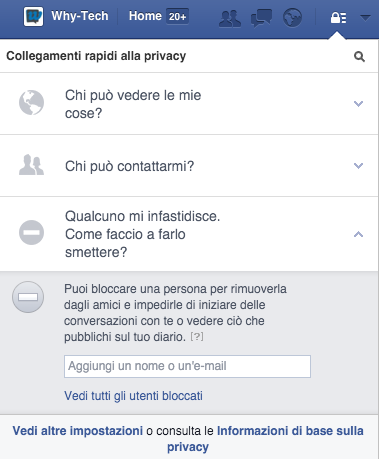The height and width of the screenshot is (459, 379).
Task: Collapse 'Qualcuno mi infastidisce' section chevron
Action: 358,234
